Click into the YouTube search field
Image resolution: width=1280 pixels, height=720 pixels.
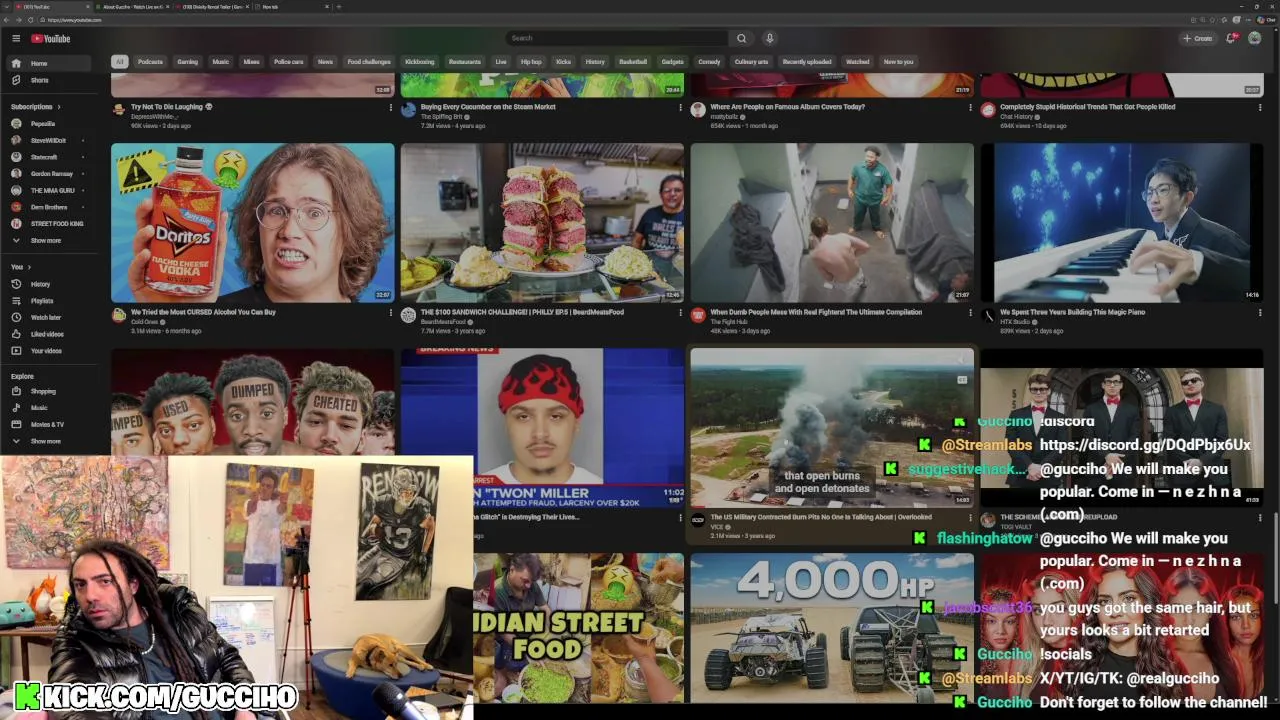(618, 38)
